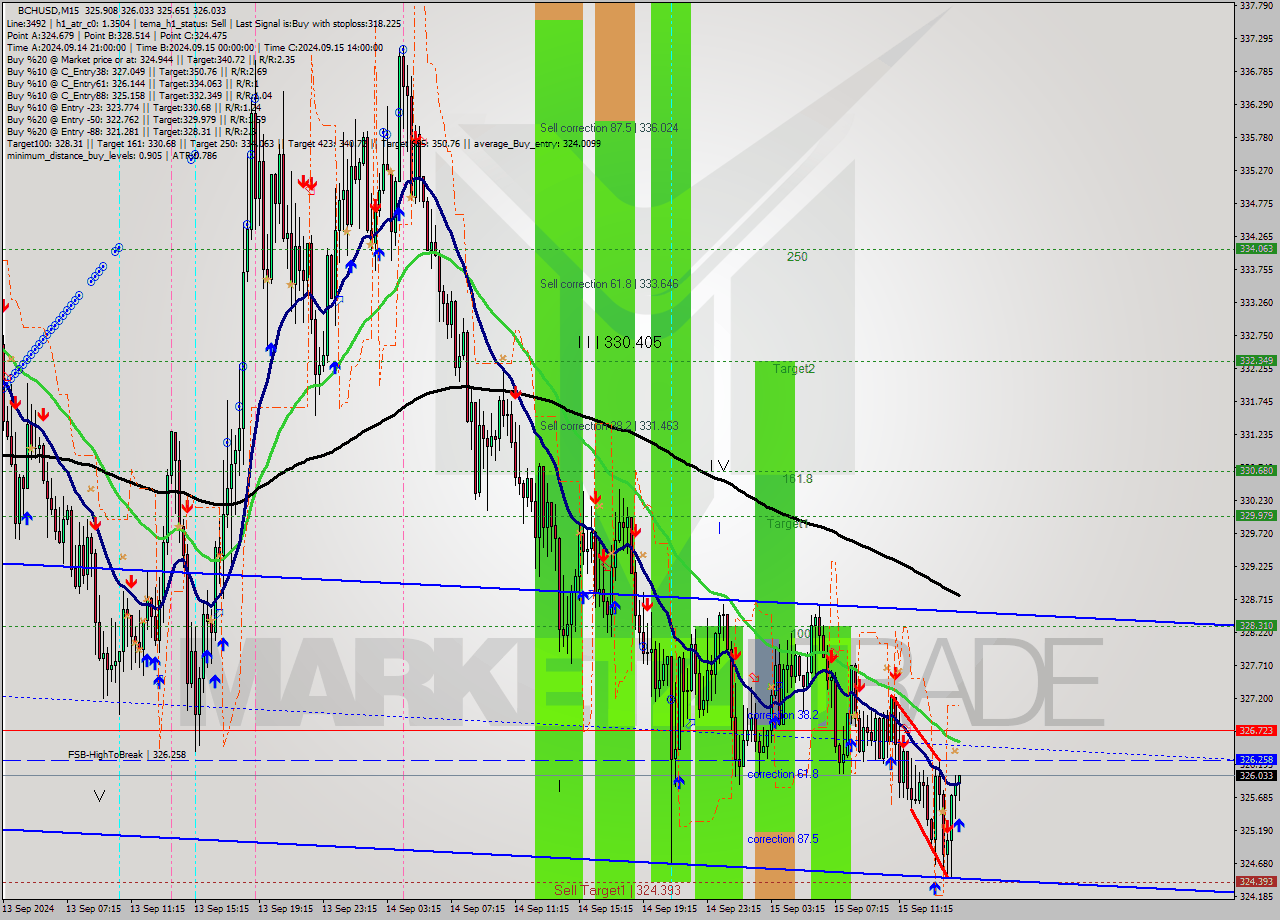Click the '14 Sep 19:15' time axis label

pyautogui.click(x=669, y=910)
